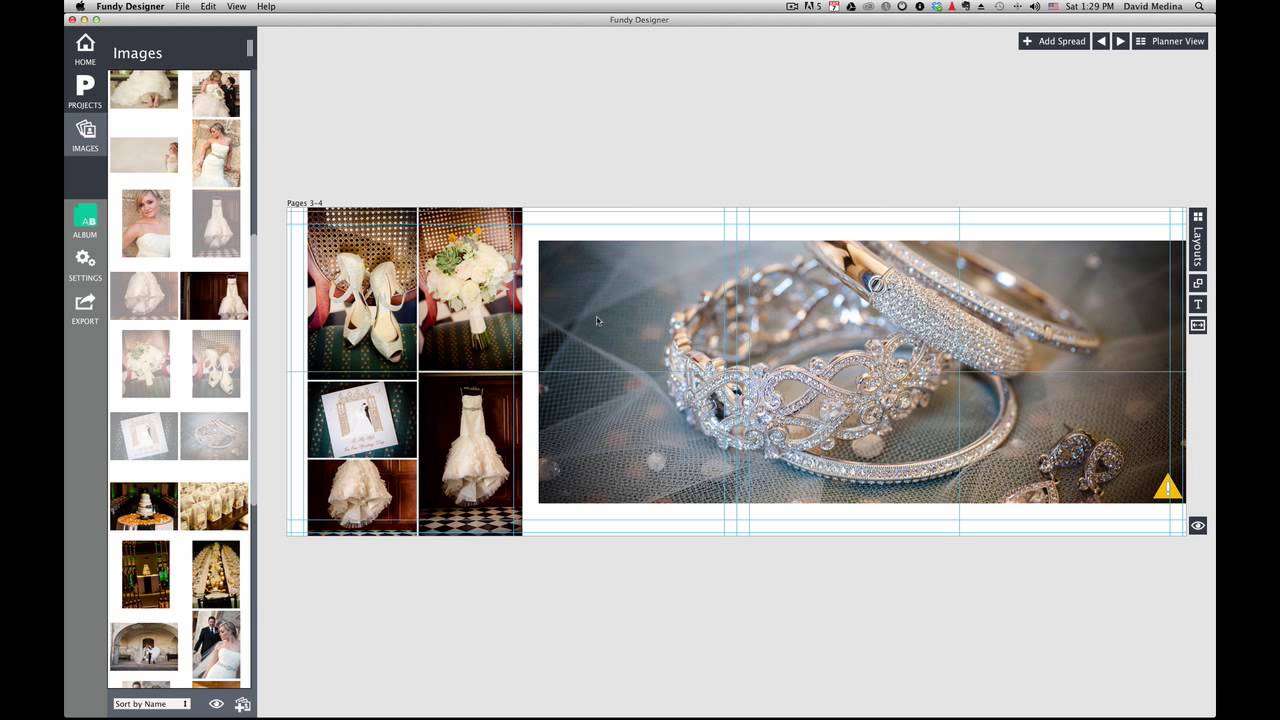Viewport: 1280px width, 720px height.
Task: Click the Add Spread button
Action: click(x=1054, y=41)
